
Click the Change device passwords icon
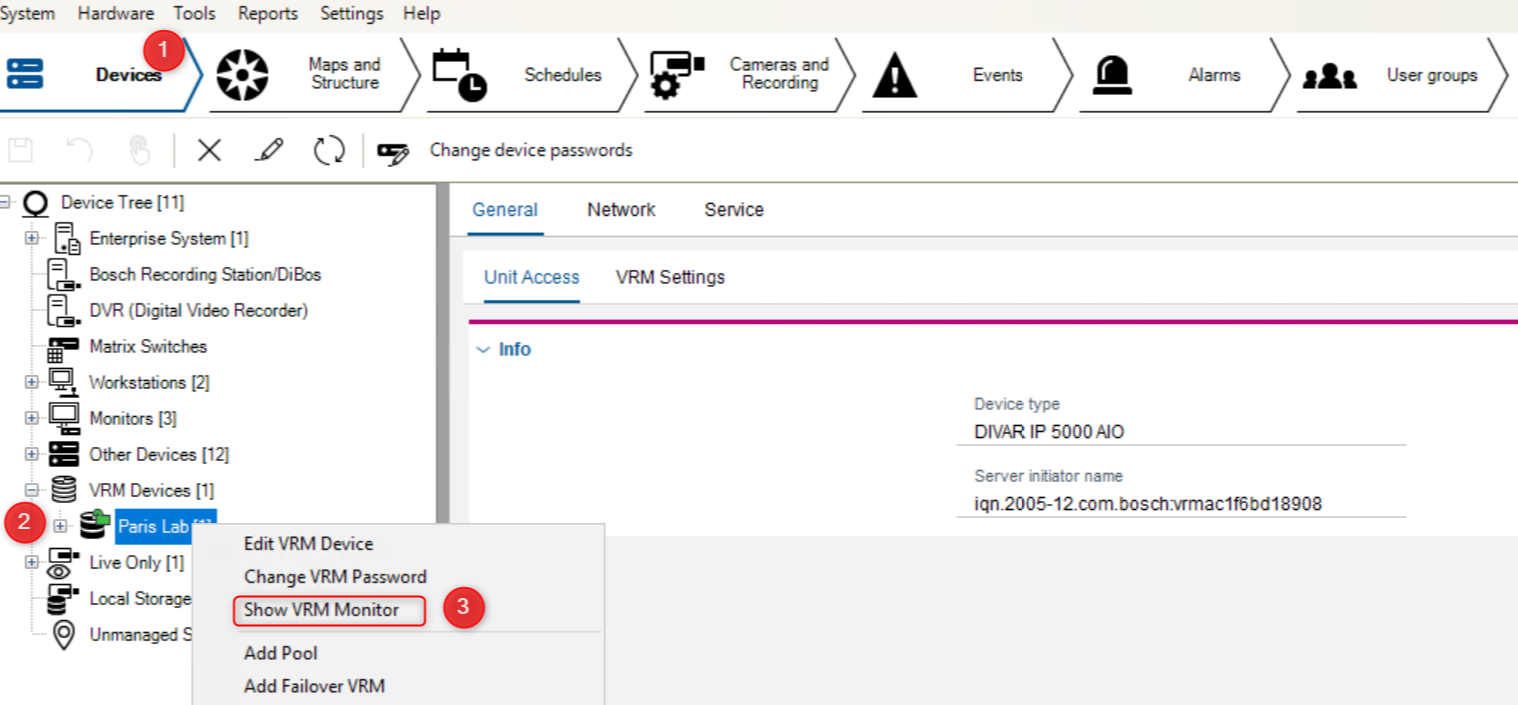[393, 152]
